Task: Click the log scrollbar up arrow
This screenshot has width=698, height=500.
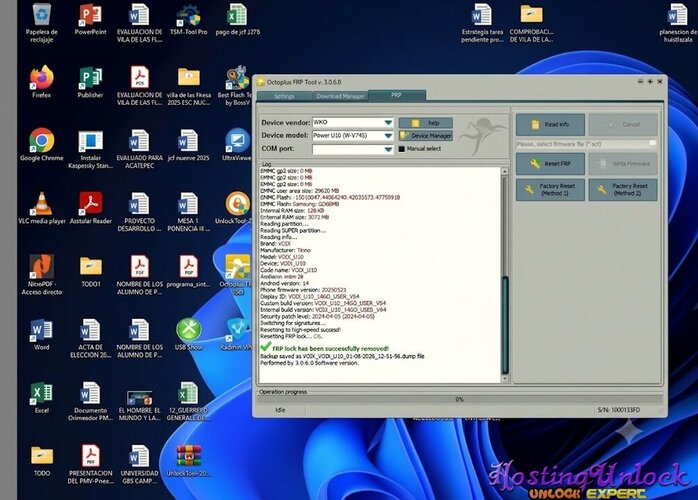Action: pyautogui.click(x=505, y=171)
